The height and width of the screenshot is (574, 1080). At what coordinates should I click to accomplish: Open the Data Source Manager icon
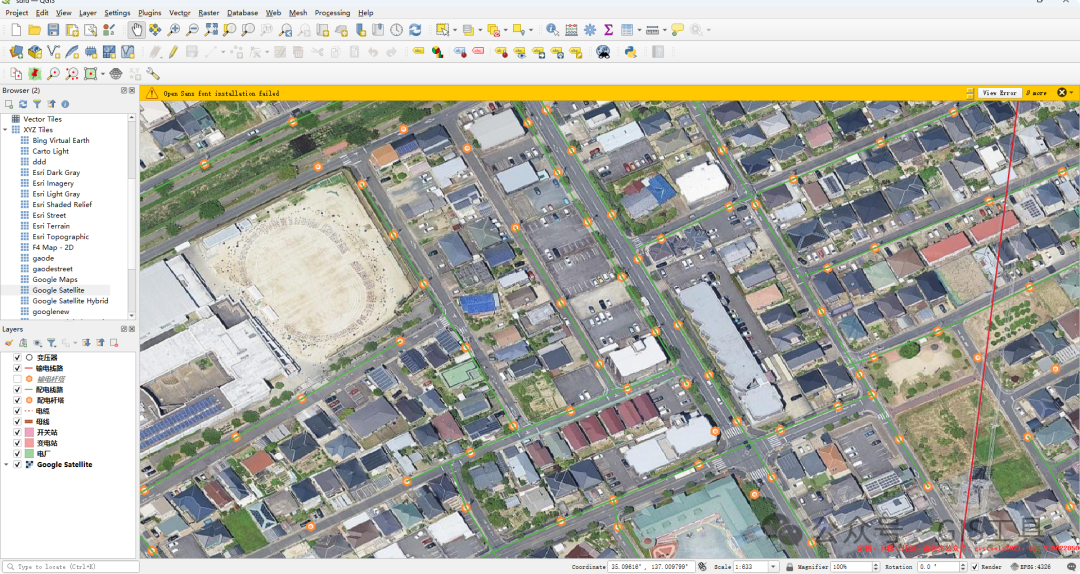click(17, 52)
